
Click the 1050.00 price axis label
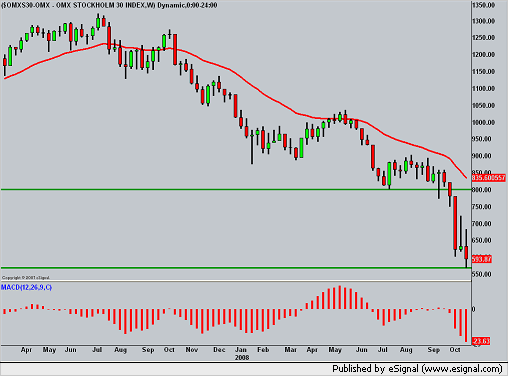483,105
